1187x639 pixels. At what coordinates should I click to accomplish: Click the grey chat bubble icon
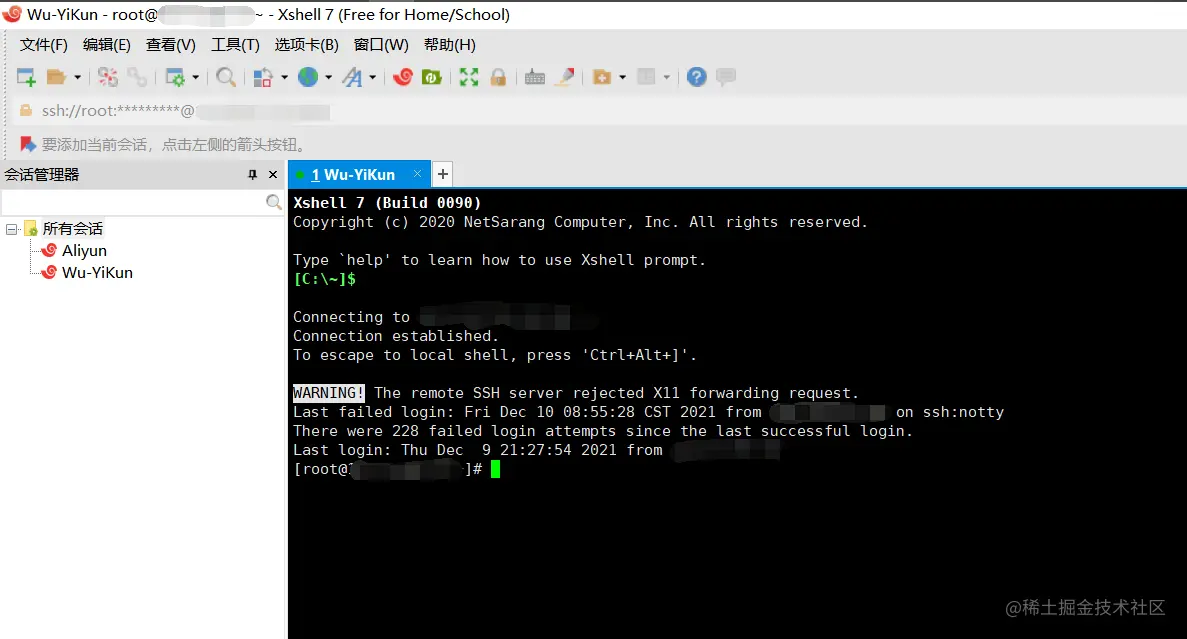(725, 76)
